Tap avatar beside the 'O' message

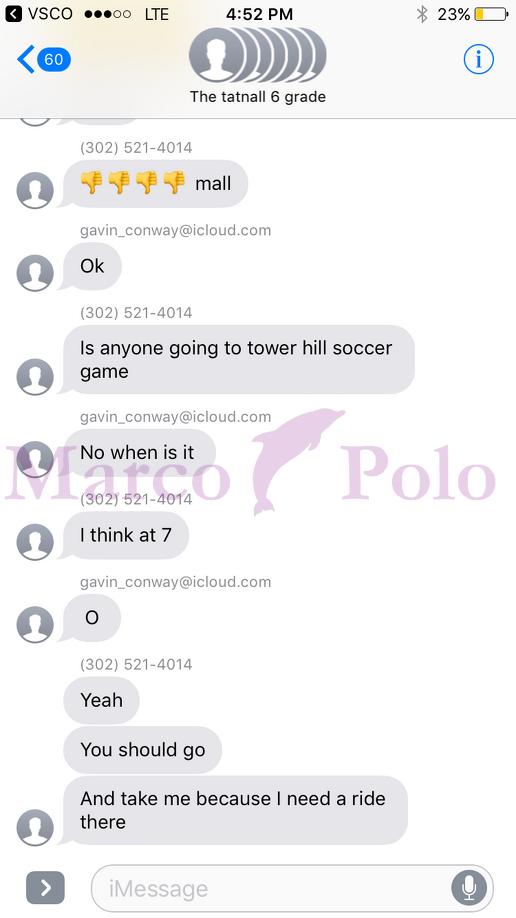pyautogui.click(x=35, y=624)
